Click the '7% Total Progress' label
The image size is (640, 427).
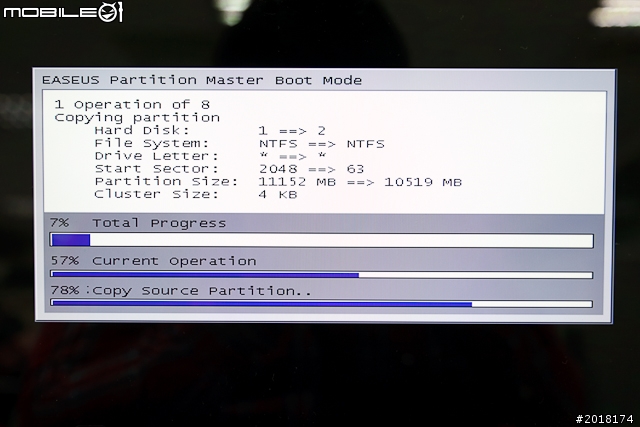(x=138, y=223)
